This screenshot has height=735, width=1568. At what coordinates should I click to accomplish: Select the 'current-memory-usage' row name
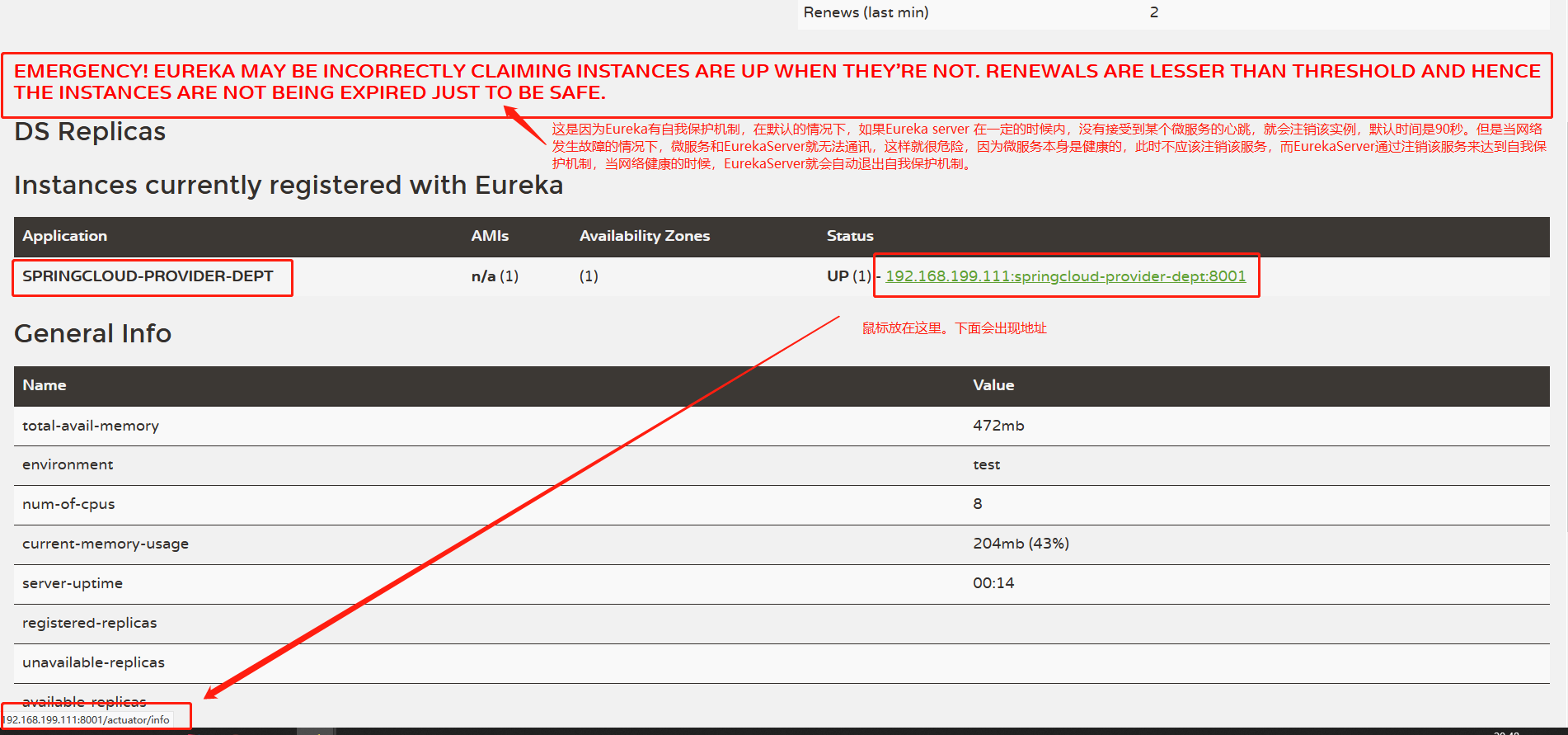(106, 544)
